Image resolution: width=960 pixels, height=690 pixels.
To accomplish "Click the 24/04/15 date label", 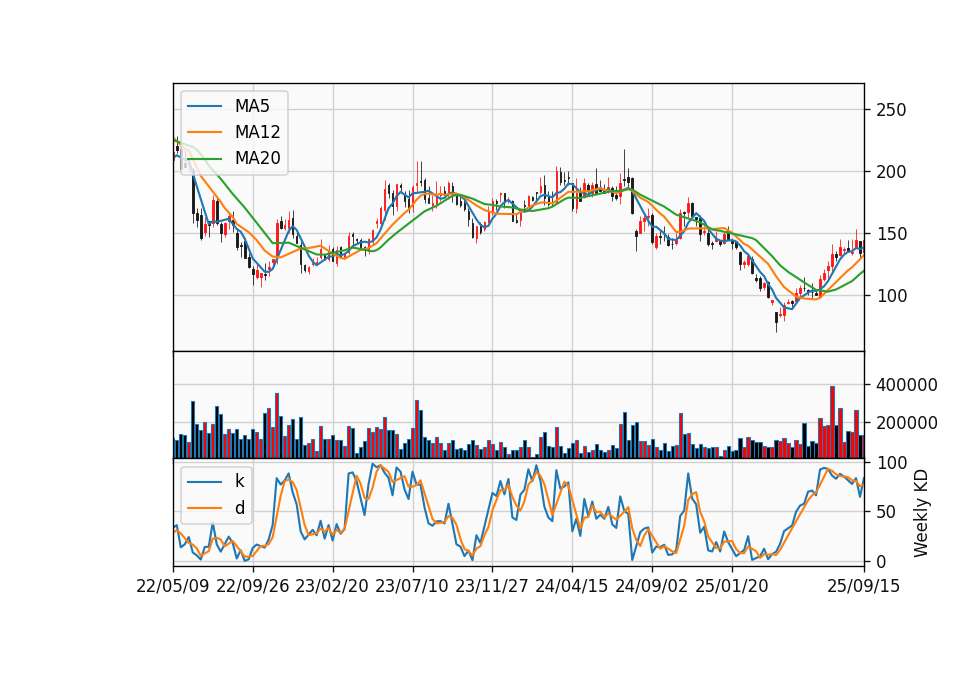I will point(572,586).
